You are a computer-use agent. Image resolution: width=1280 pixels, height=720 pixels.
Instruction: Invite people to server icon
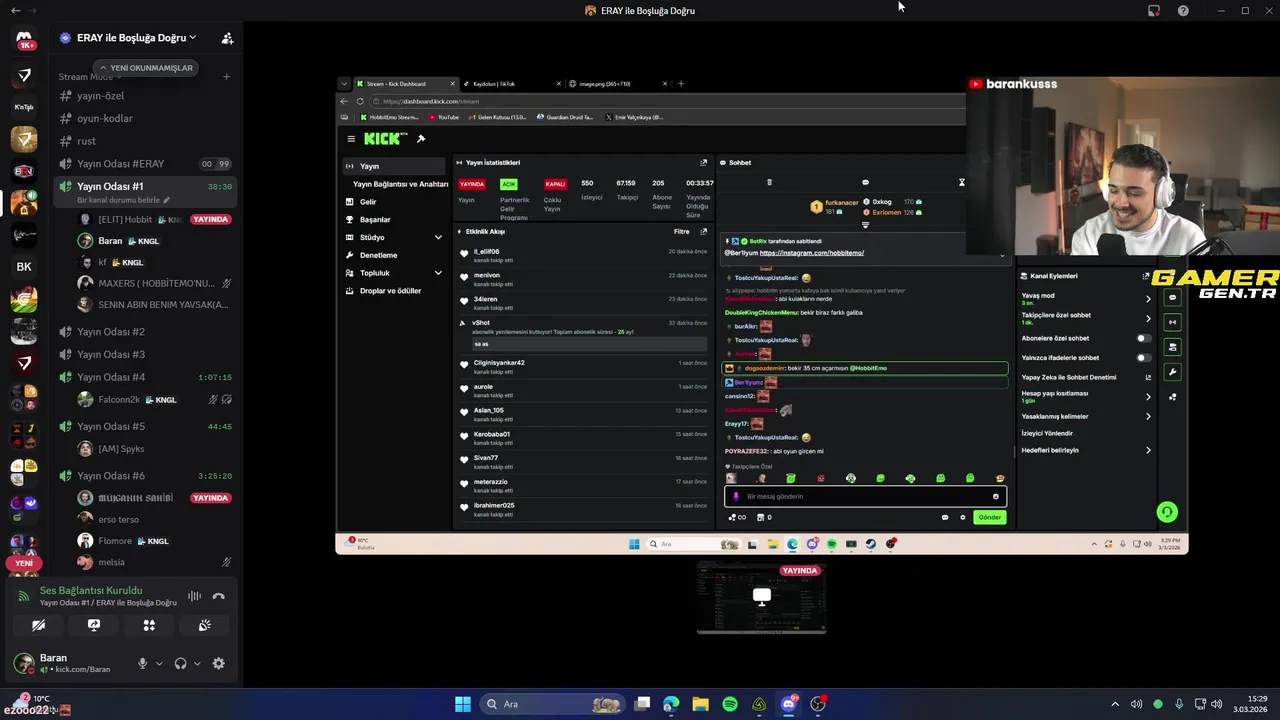click(227, 38)
